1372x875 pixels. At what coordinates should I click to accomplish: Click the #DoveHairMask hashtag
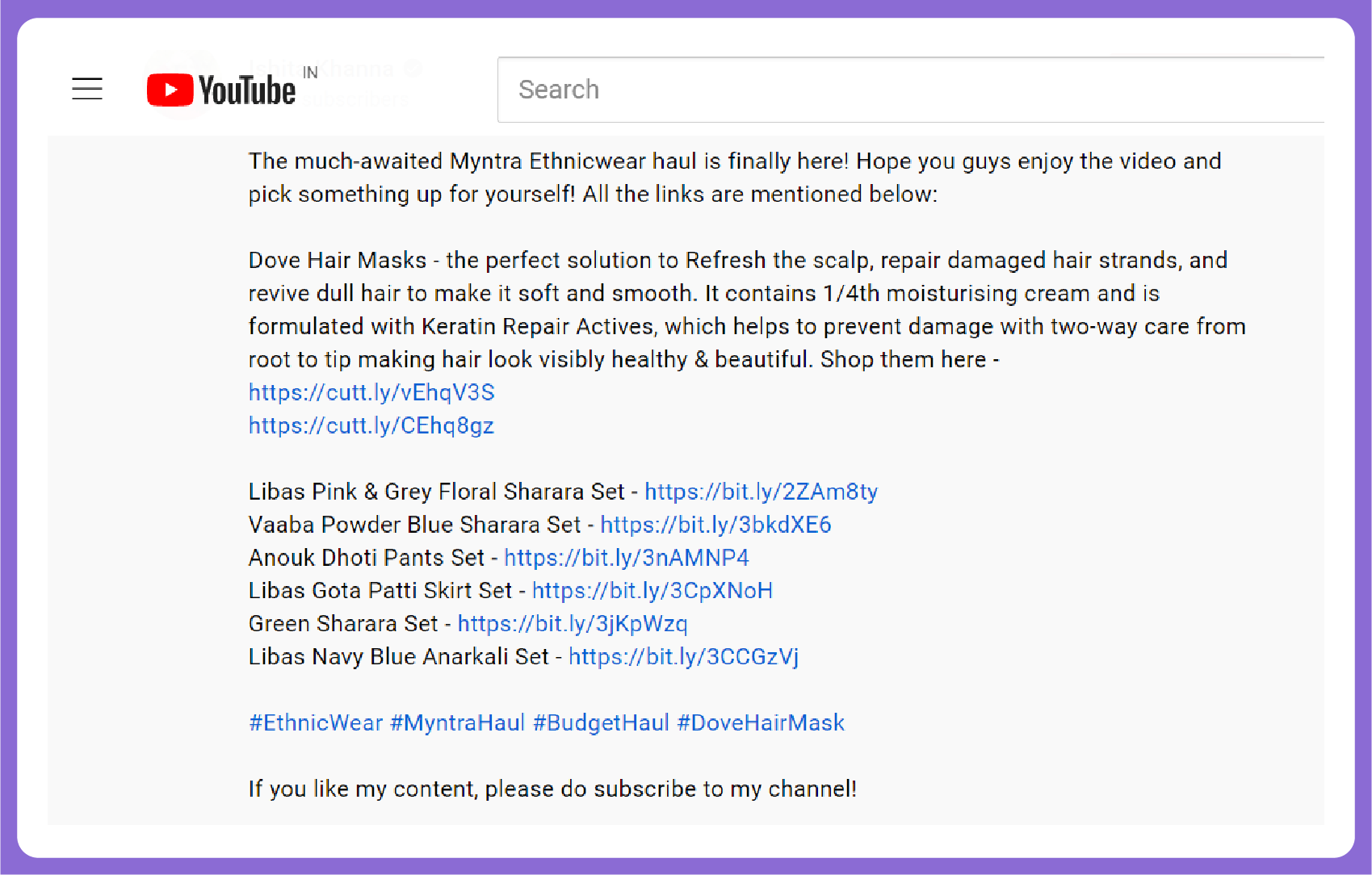[761, 722]
